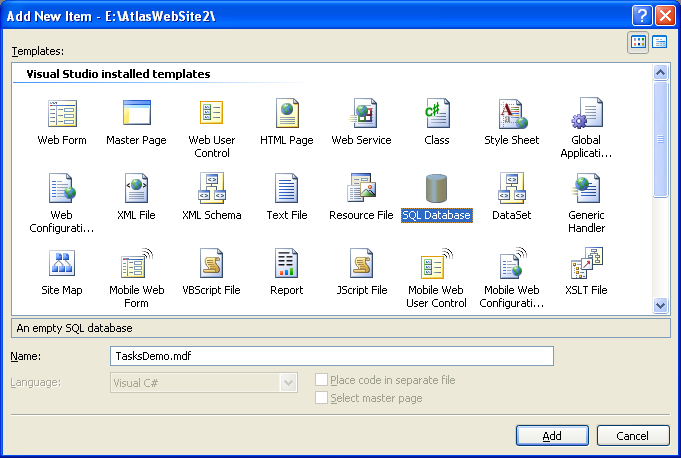The image size is (681, 458).
Task: Open the Language dropdown showing Visual C#
Action: point(204,382)
